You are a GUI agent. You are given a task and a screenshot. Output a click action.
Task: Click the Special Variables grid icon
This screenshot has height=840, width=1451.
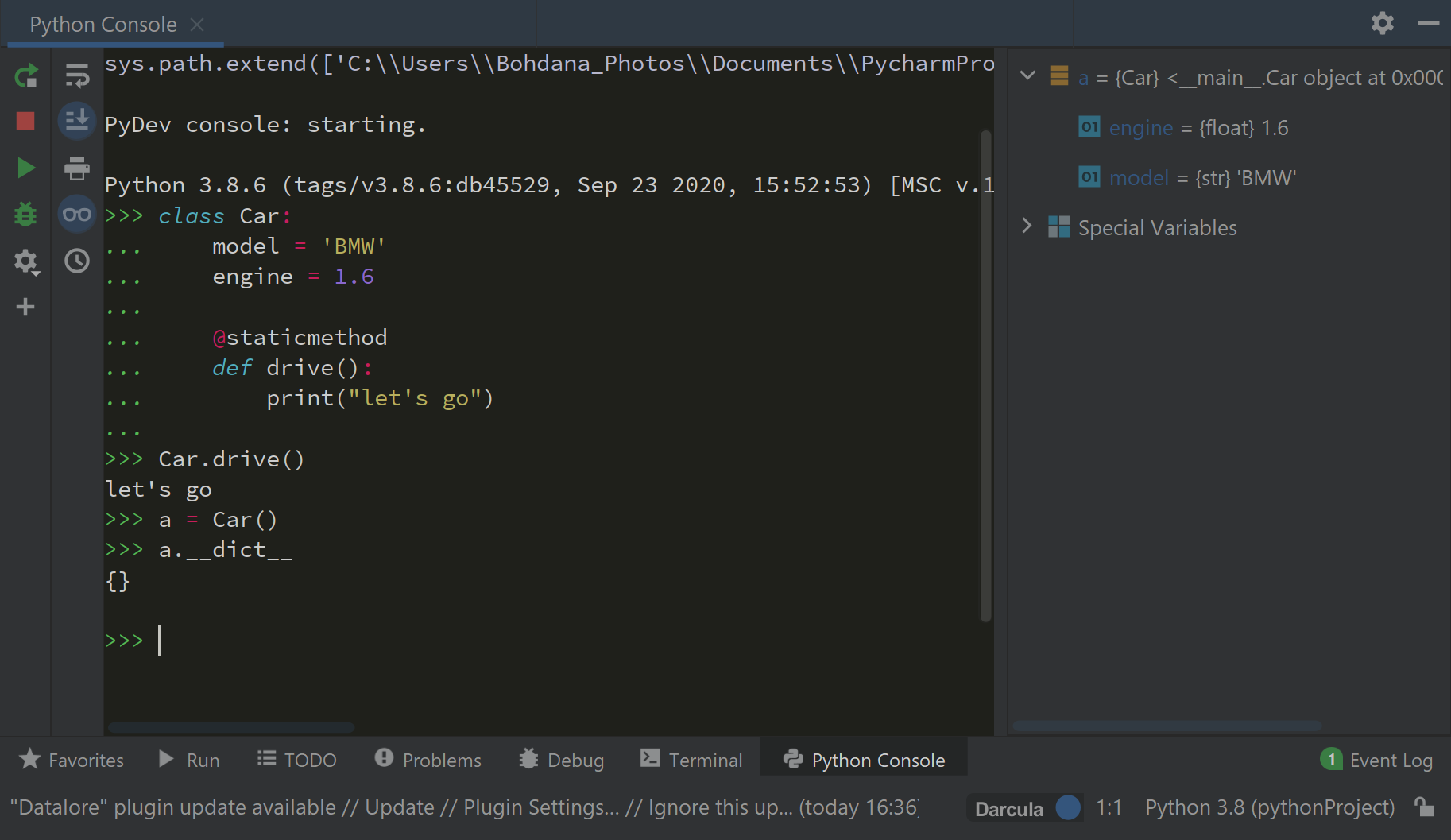[1059, 227]
